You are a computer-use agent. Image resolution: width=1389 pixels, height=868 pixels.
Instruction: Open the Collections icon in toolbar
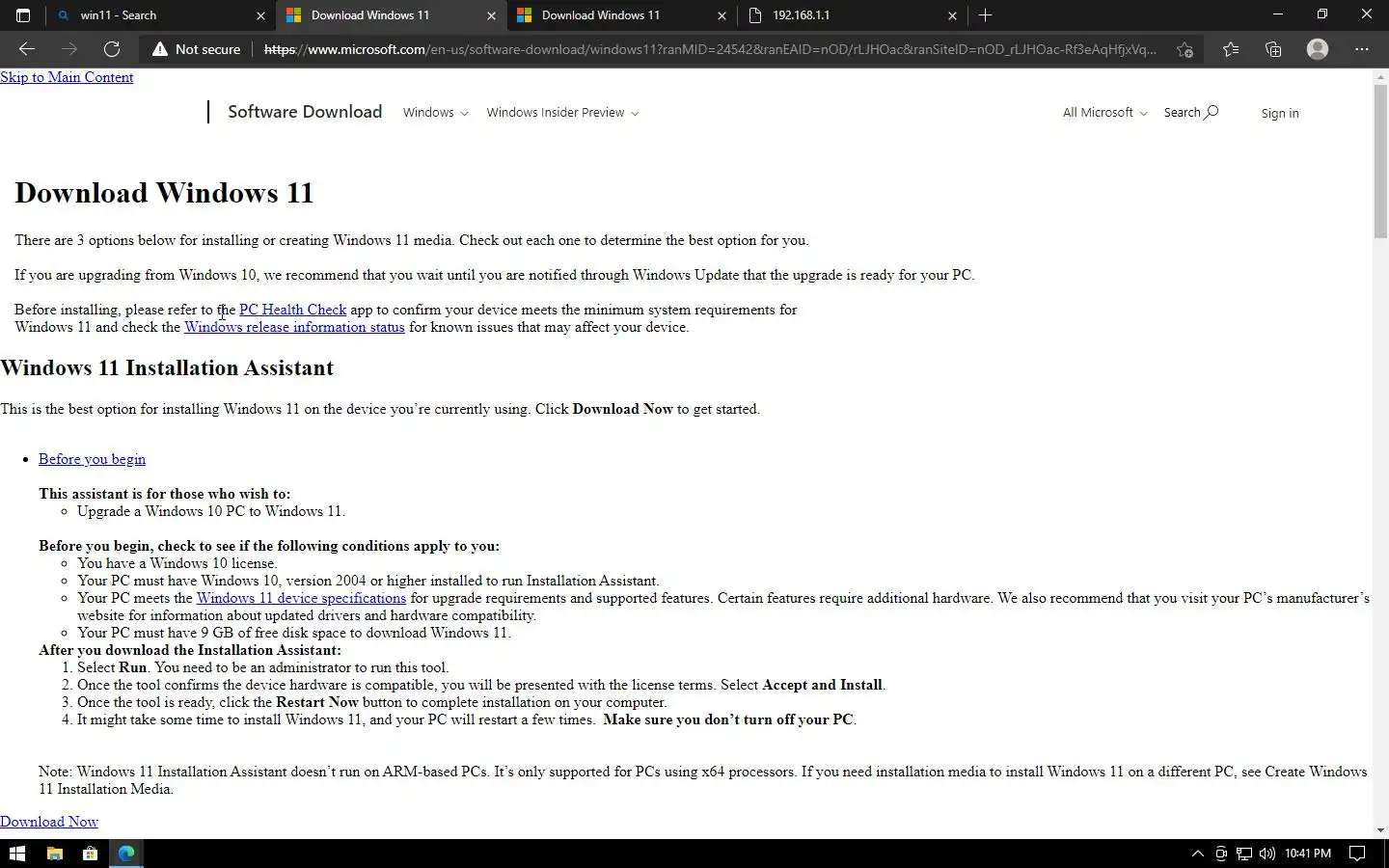click(1273, 49)
